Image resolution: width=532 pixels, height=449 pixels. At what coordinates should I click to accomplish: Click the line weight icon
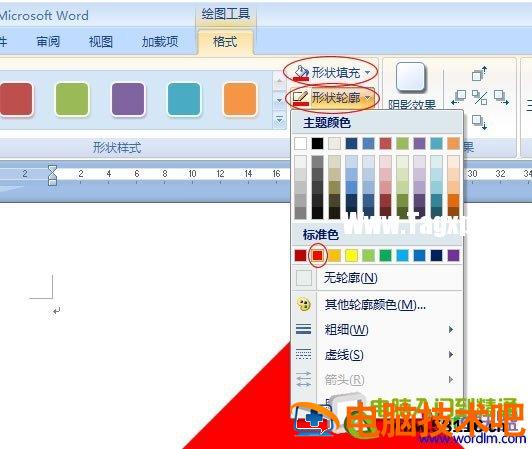[303, 329]
